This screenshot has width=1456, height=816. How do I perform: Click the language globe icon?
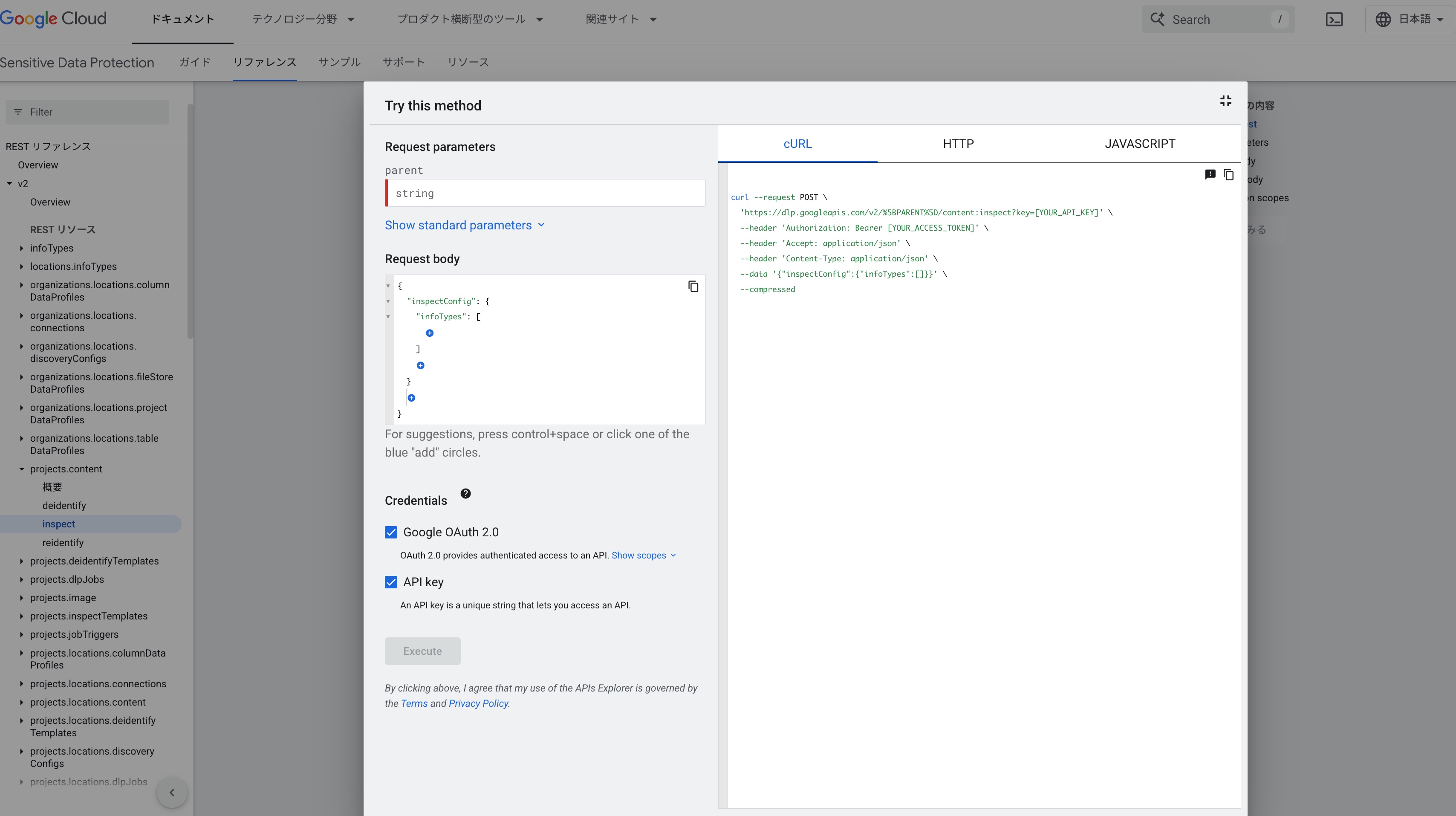[x=1383, y=19]
